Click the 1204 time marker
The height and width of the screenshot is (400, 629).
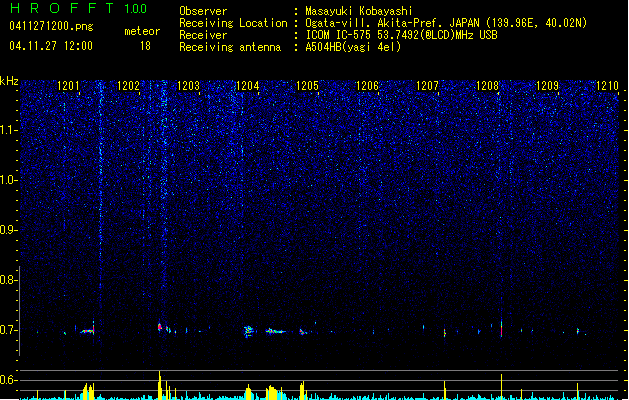pyautogui.click(x=248, y=86)
